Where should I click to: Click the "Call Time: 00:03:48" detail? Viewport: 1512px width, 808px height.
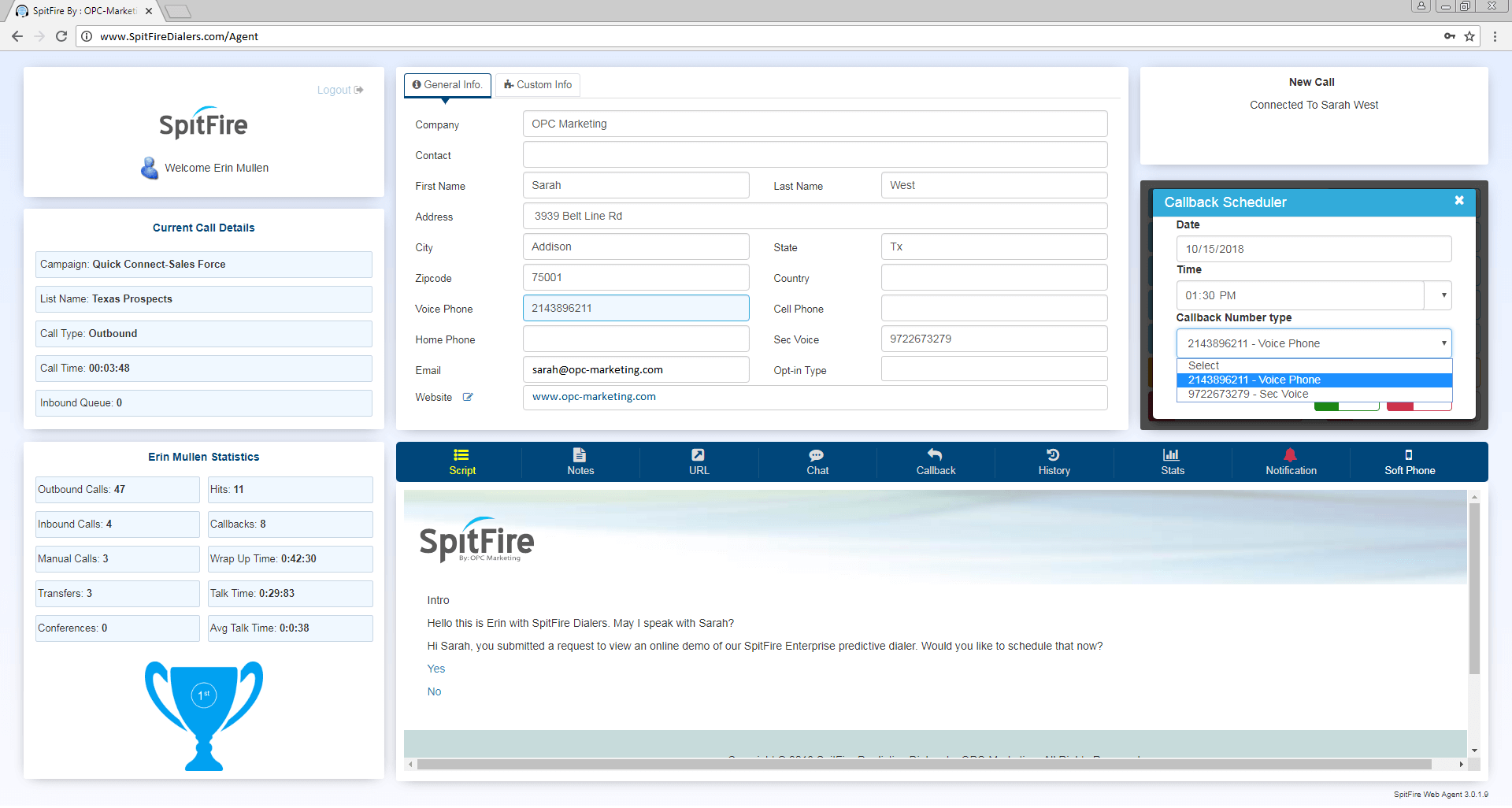(x=204, y=369)
